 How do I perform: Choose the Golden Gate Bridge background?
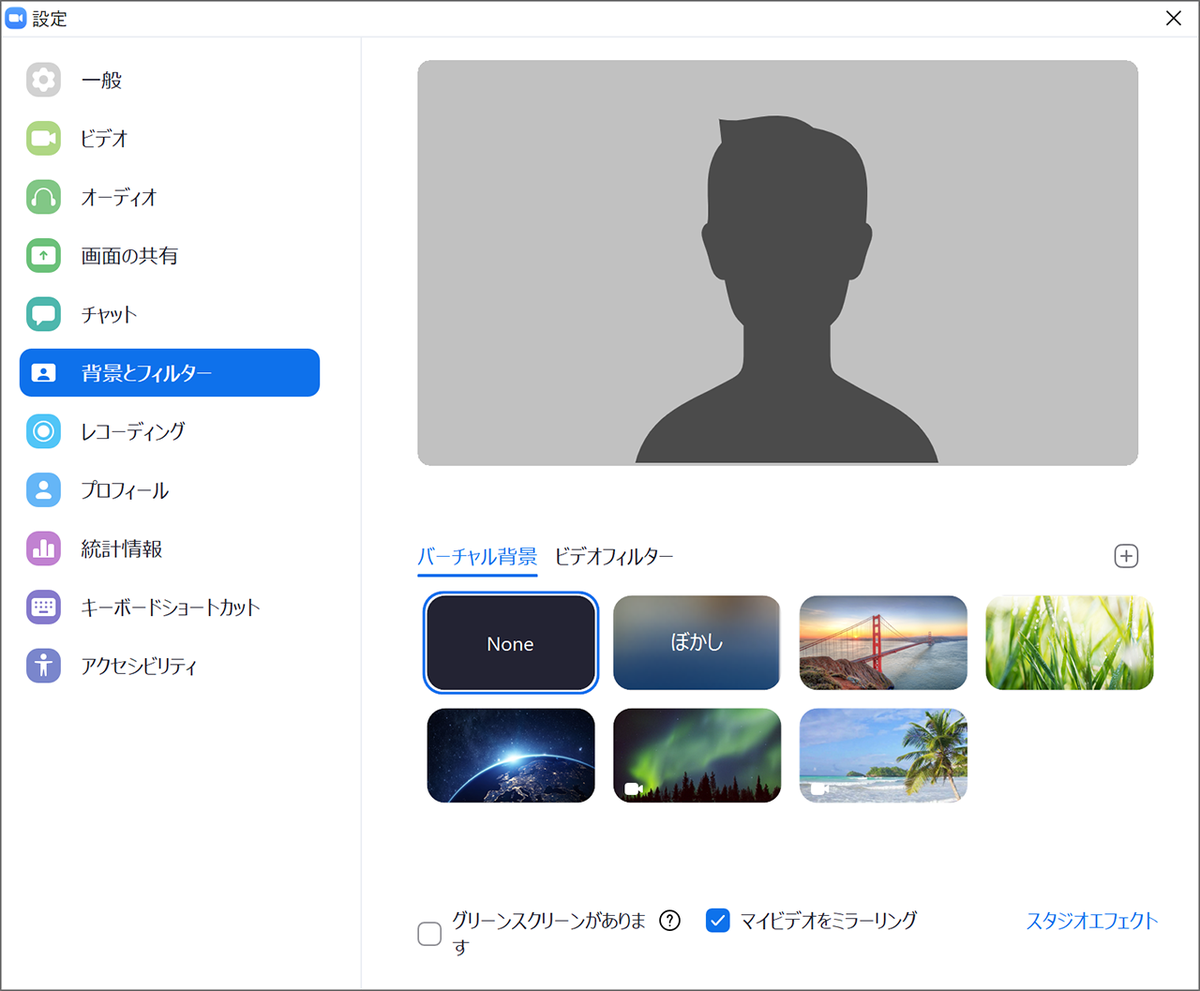click(883, 643)
